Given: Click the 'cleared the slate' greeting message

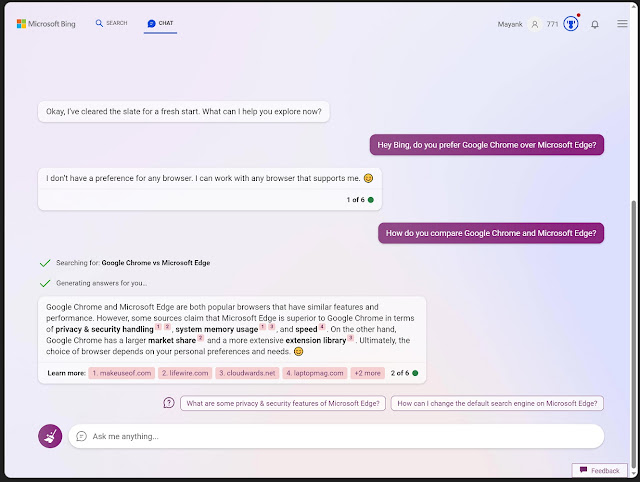Looking at the screenshot, I should pos(184,111).
